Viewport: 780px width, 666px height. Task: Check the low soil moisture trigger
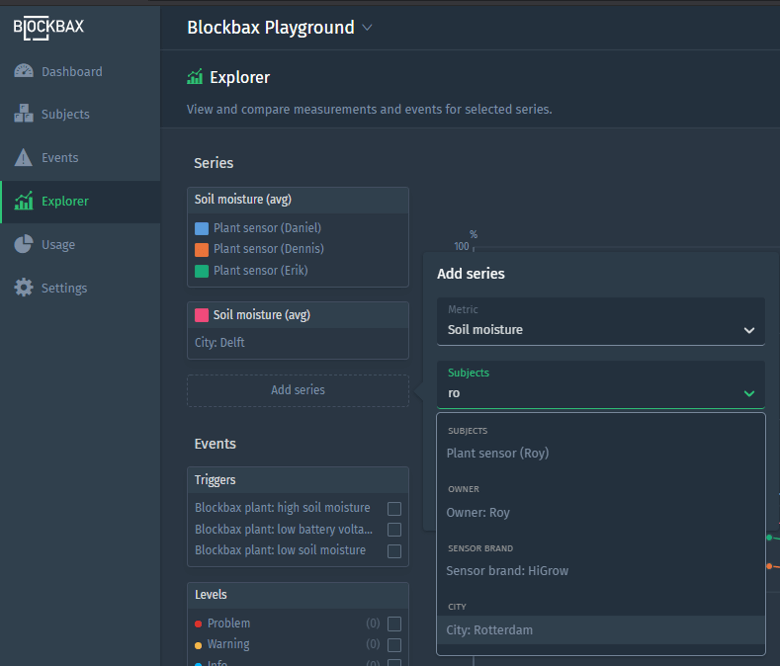[x=394, y=551]
